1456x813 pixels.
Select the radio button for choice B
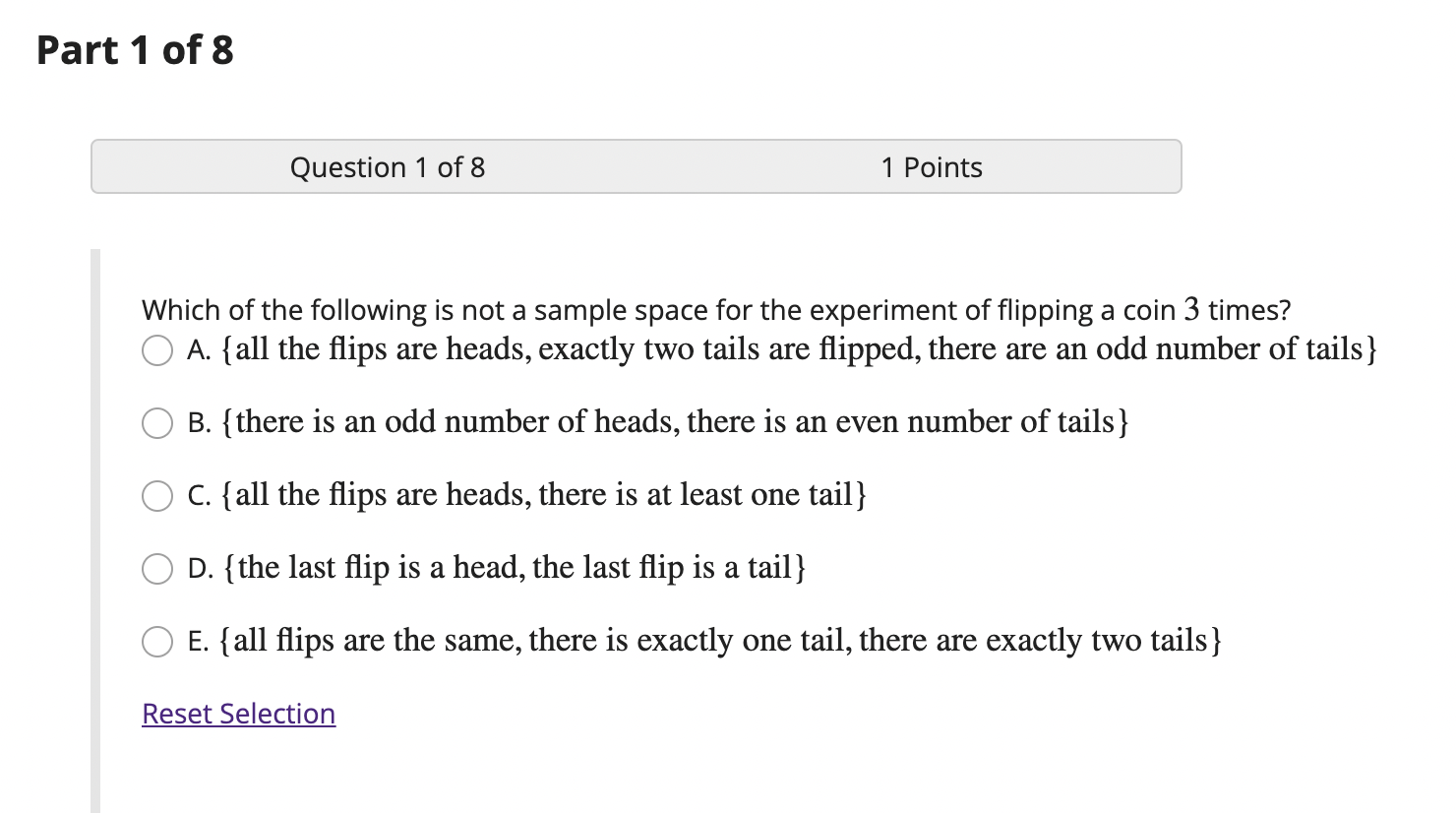(156, 423)
